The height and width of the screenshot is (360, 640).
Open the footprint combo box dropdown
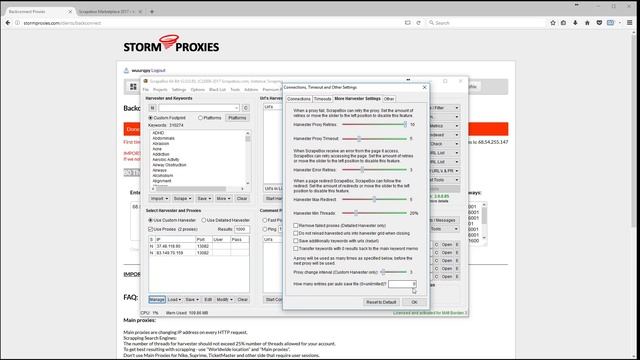pyautogui.click(x=236, y=108)
